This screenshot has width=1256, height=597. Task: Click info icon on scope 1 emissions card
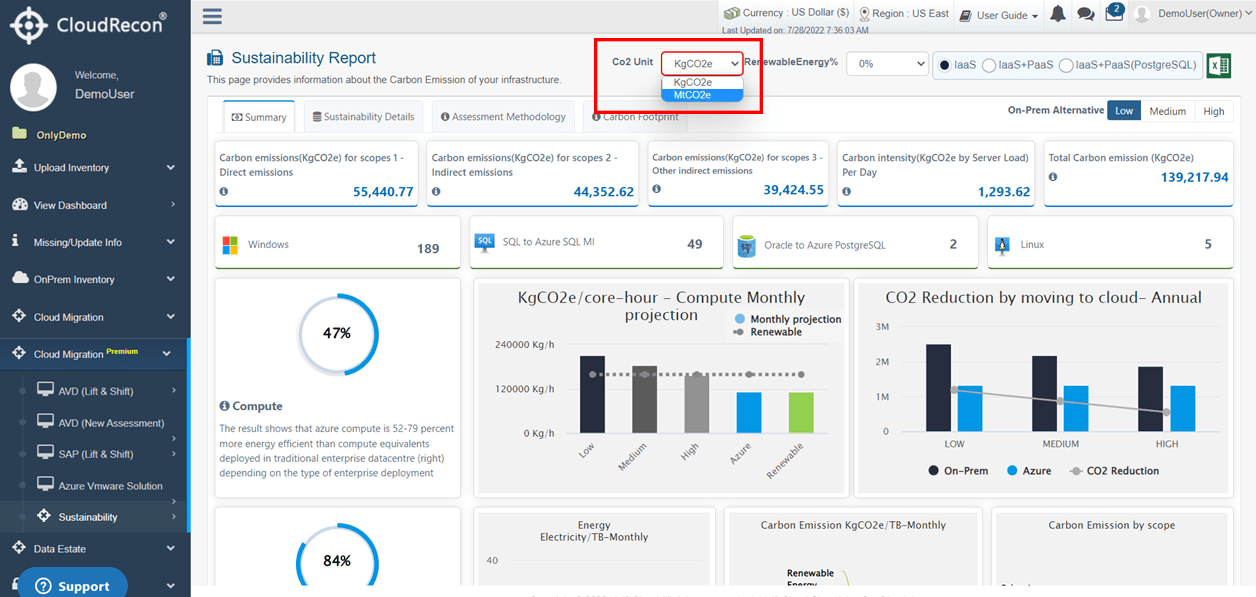224,191
